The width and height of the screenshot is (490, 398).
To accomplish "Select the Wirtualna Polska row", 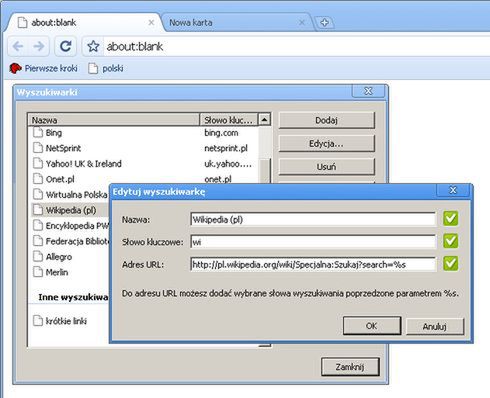I will click(70, 195).
